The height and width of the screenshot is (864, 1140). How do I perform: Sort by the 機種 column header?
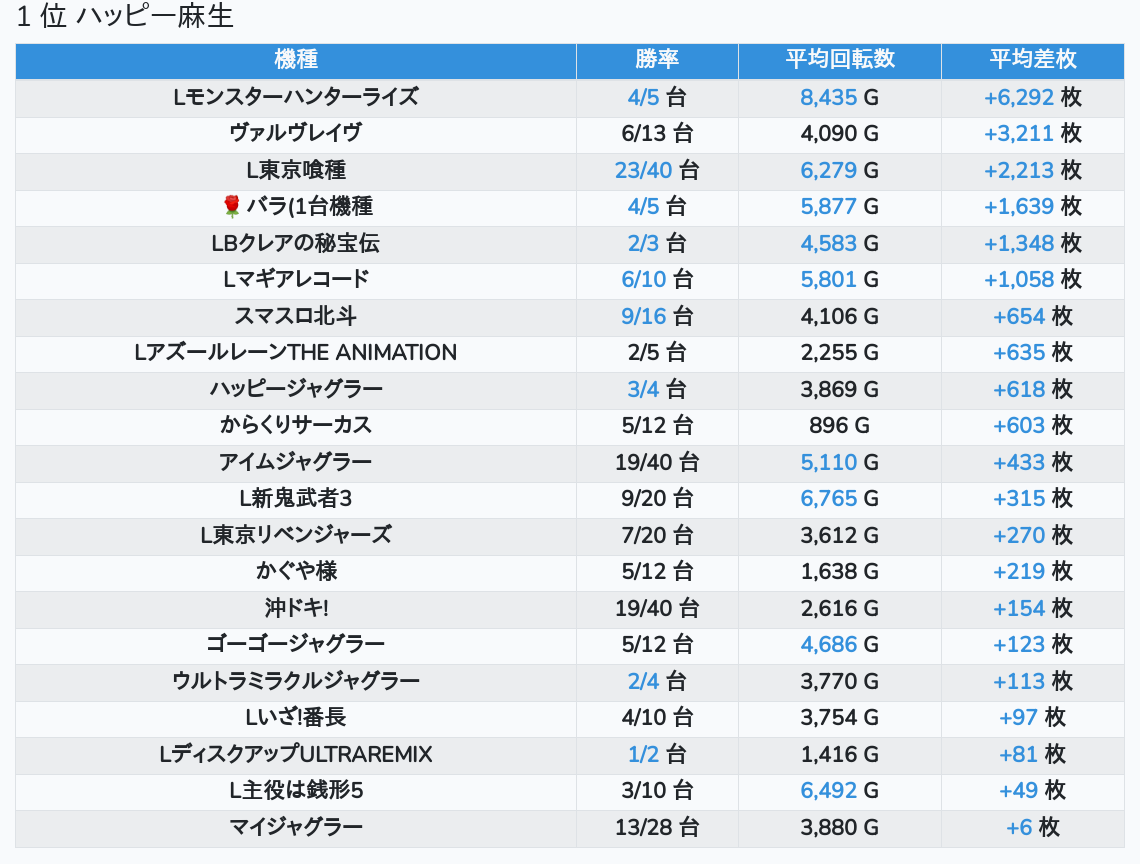point(295,60)
